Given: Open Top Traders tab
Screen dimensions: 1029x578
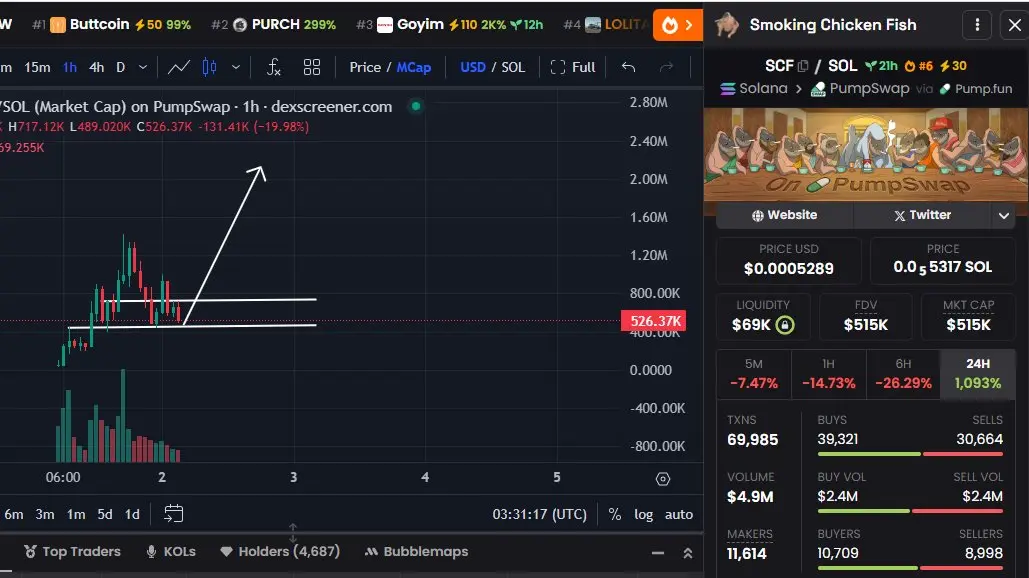Looking at the screenshot, I should point(72,552).
